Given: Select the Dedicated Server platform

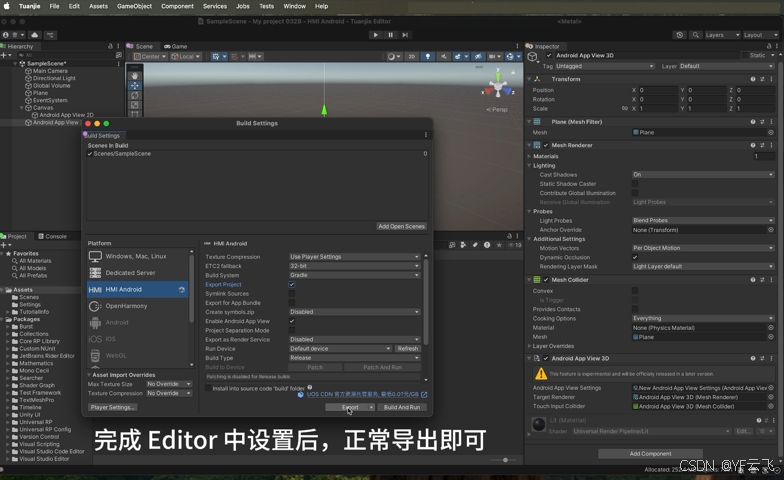Looking at the screenshot, I should (x=138, y=272).
